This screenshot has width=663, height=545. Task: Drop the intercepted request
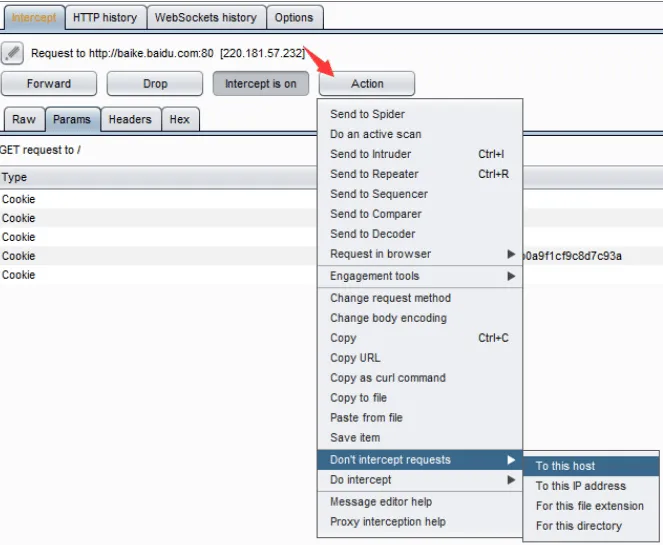[155, 84]
